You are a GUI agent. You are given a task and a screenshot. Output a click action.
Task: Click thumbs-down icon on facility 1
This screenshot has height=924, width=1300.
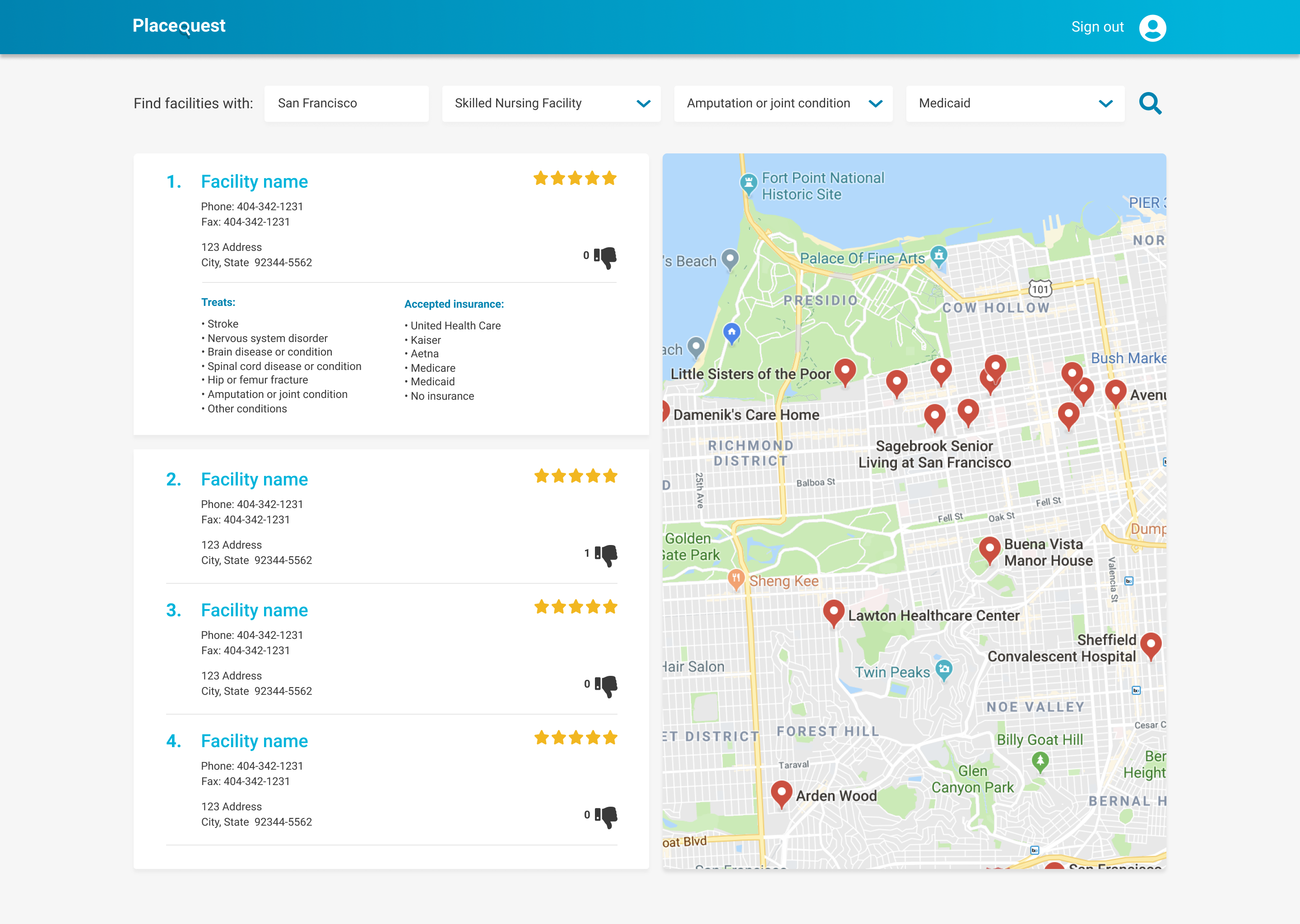606,257
